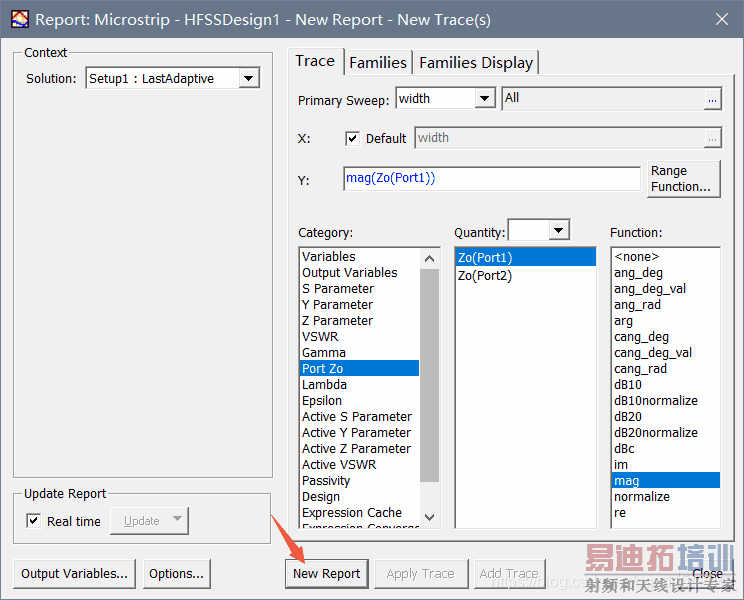
Task: Select Expression Cache category
Action: [x=359, y=513]
